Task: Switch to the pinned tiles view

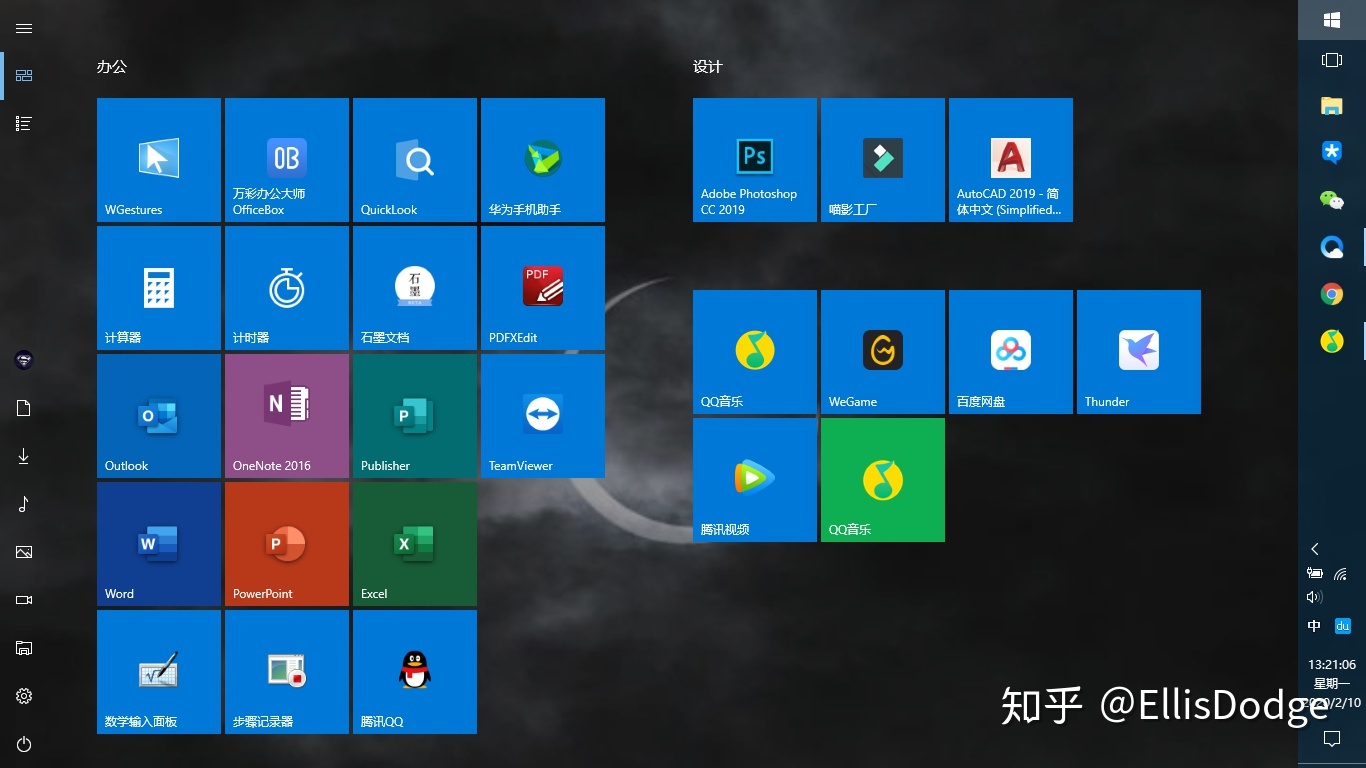Action: 24,75
